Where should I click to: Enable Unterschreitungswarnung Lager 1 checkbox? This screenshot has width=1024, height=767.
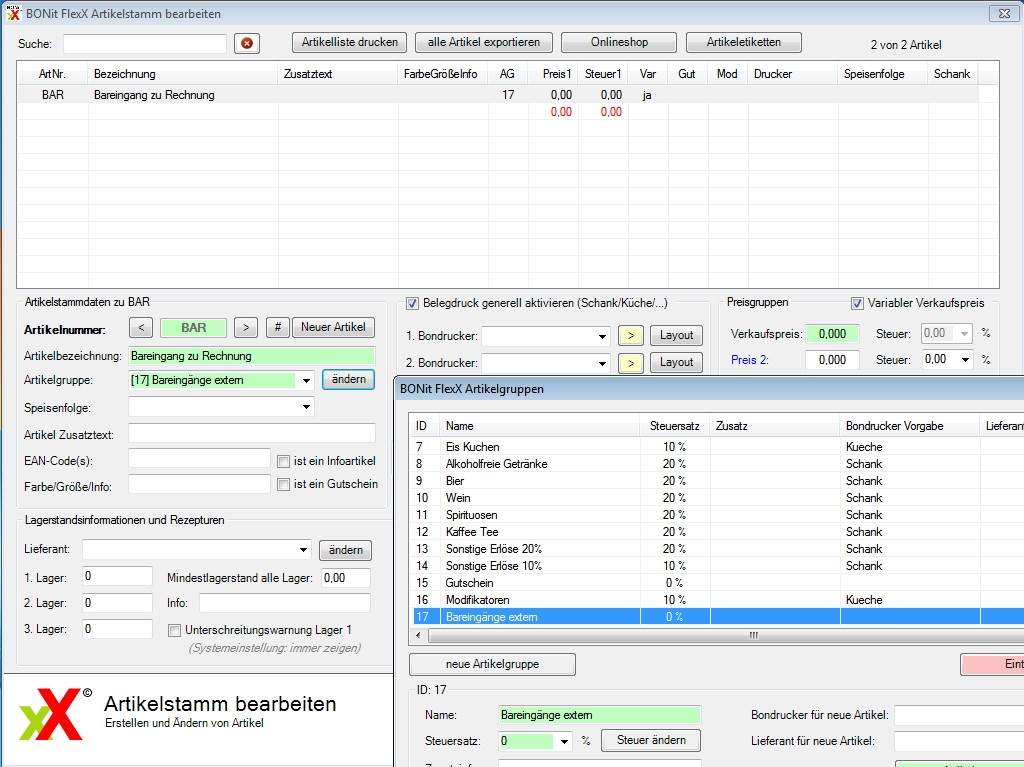coord(174,630)
